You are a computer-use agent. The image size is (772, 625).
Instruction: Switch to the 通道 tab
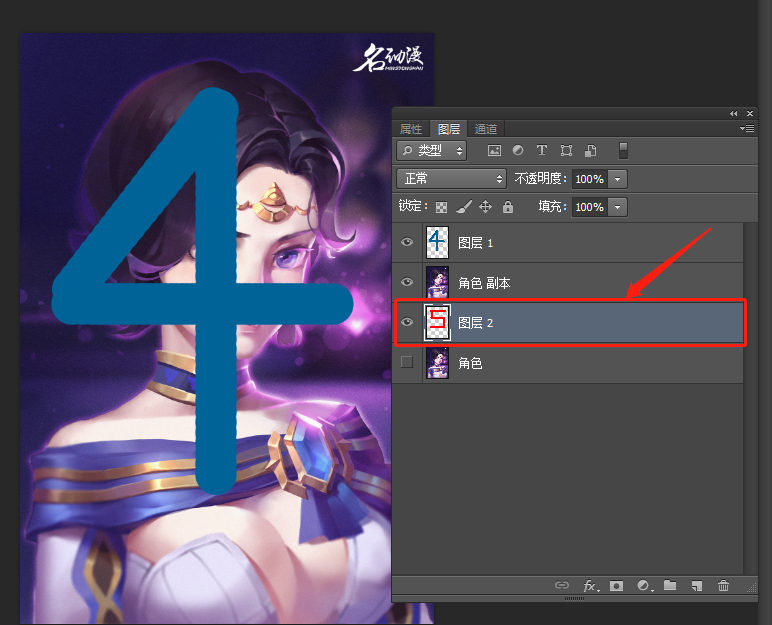pyautogui.click(x=486, y=129)
